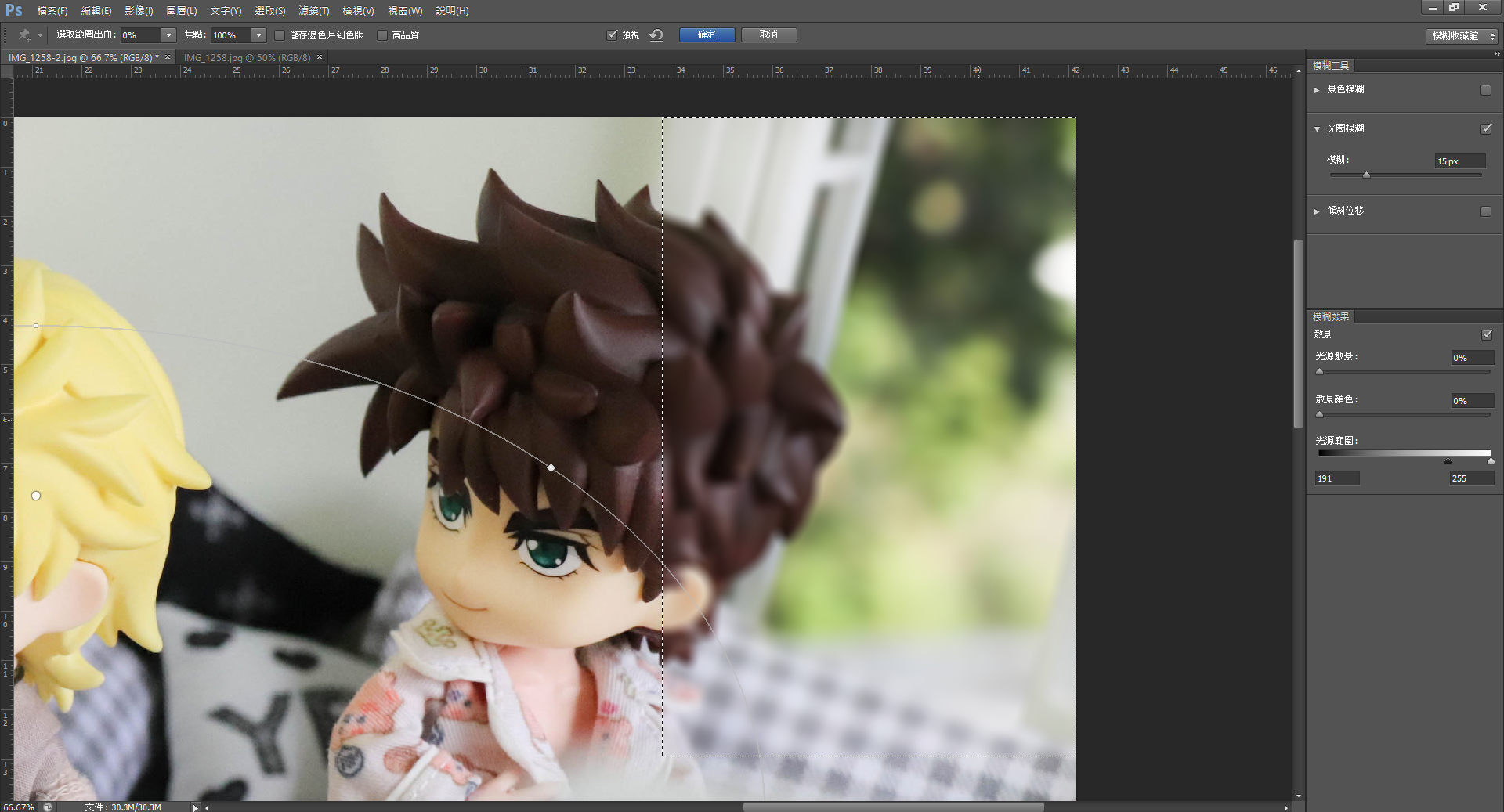Image resolution: width=1504 pixels, height=812 pixels.
Task: Open the status bar info flyout arrow
Action: point(195,807)
